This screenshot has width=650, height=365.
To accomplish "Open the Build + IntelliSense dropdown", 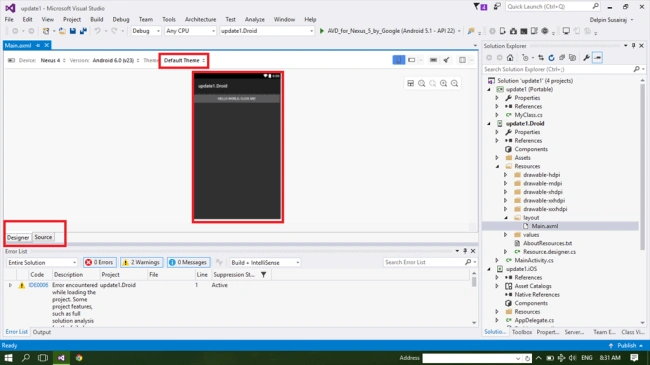I will coord(265,263).
